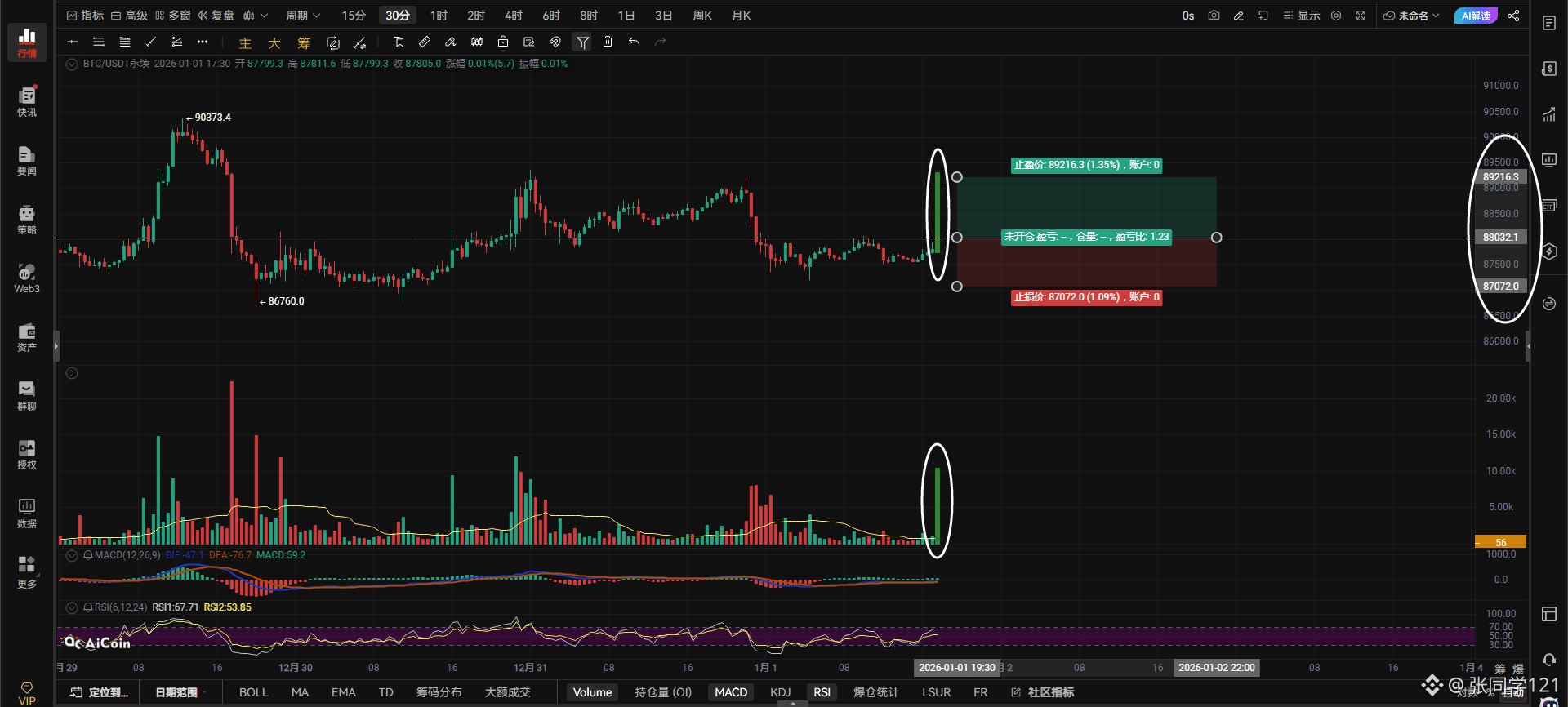The width and height of the screenshot is (1568, 707).
Task: Switch to 15分 timeframe
Action: (354, 16)
